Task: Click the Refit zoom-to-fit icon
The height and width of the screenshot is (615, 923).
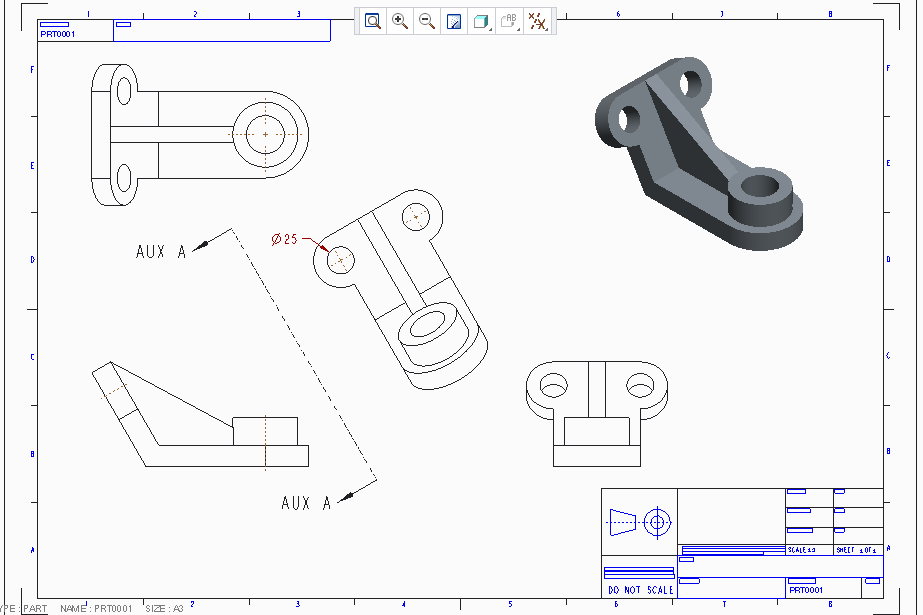Action: [x=373, y=22]
